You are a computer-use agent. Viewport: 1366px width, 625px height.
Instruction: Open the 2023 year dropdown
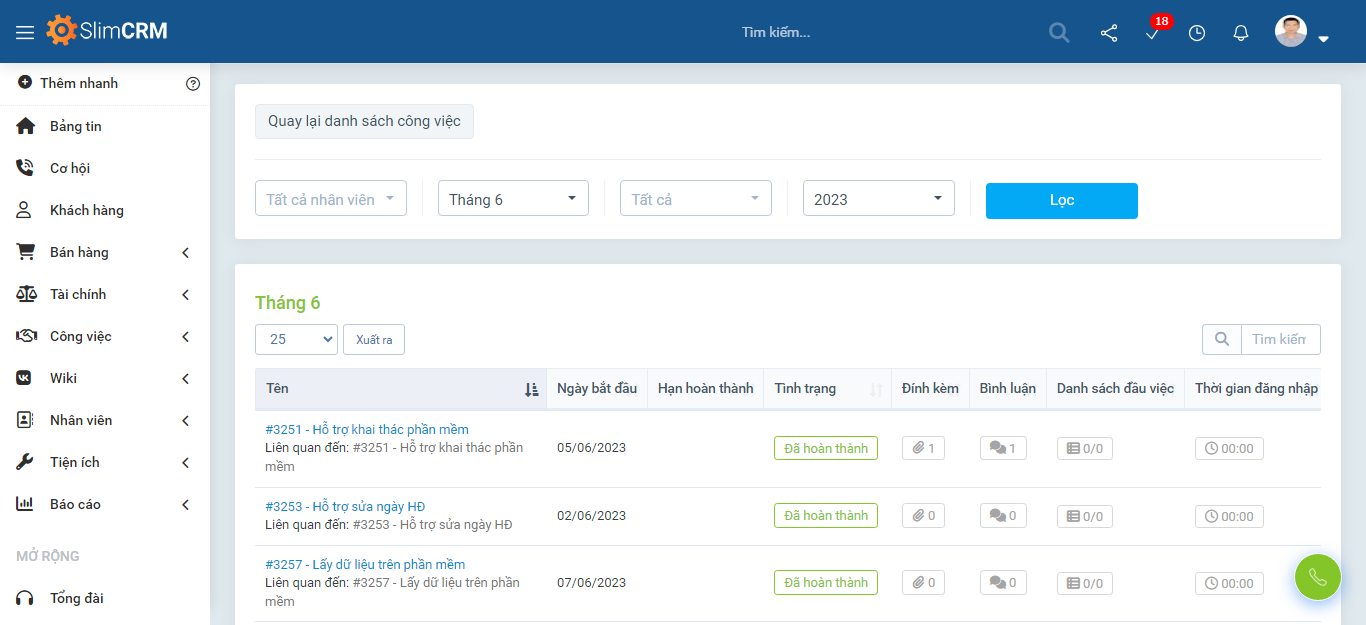pyautogui.click(x=878, y=199)
